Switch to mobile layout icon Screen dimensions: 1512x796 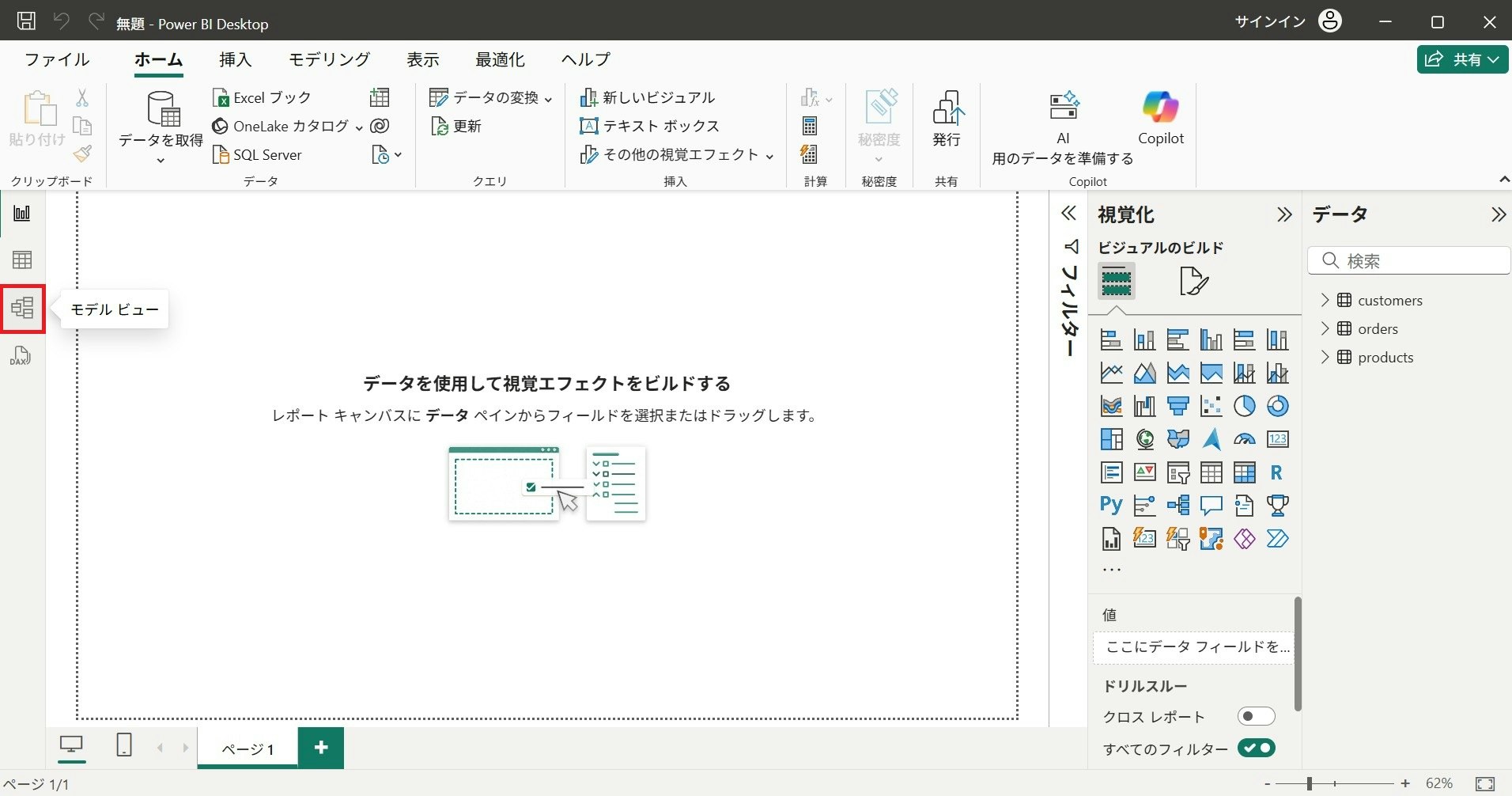(124, 745)
